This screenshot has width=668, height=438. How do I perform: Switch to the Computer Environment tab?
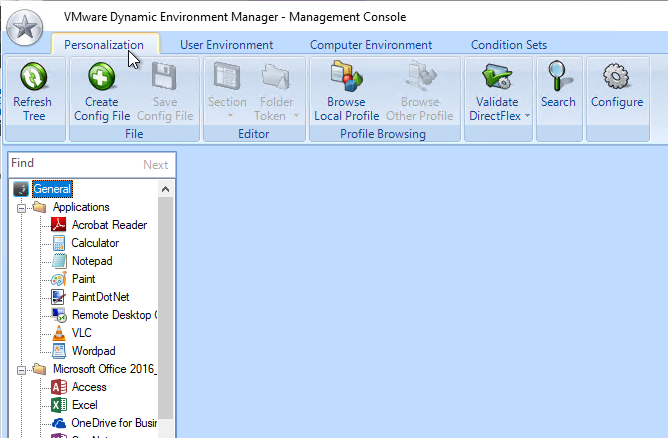371,45
